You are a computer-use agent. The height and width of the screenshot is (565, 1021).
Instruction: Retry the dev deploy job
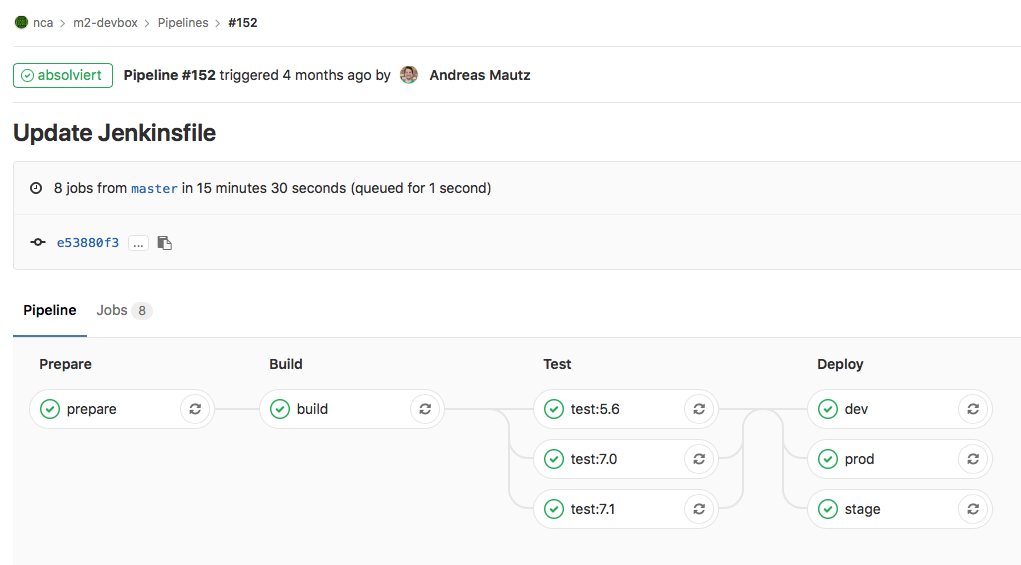(x=973, y=409)
